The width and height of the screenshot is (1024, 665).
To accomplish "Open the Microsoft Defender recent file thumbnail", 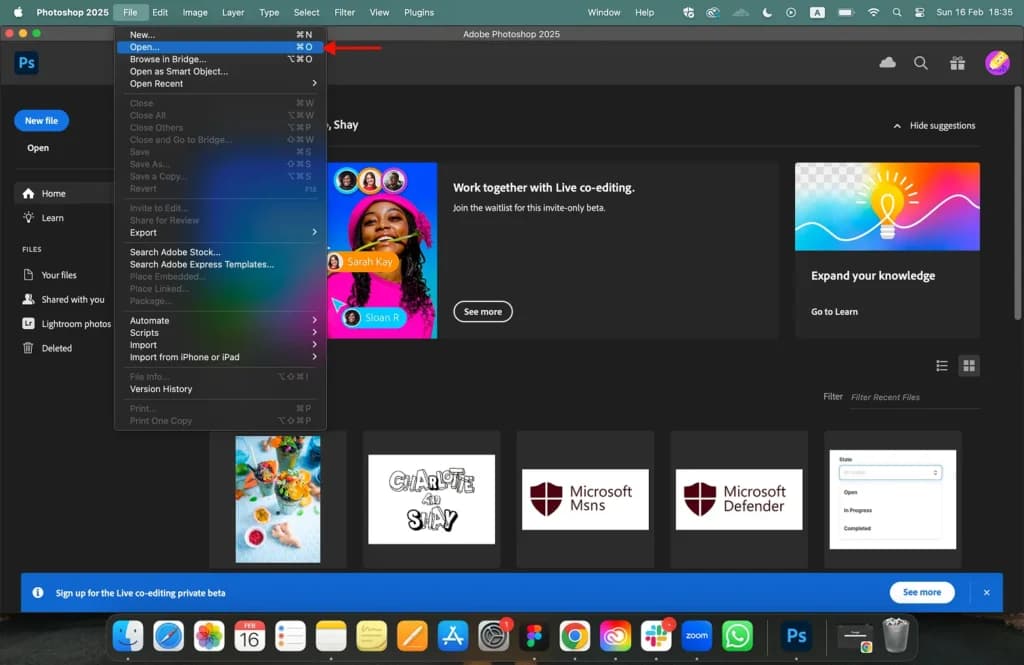I will pos(739,499).
